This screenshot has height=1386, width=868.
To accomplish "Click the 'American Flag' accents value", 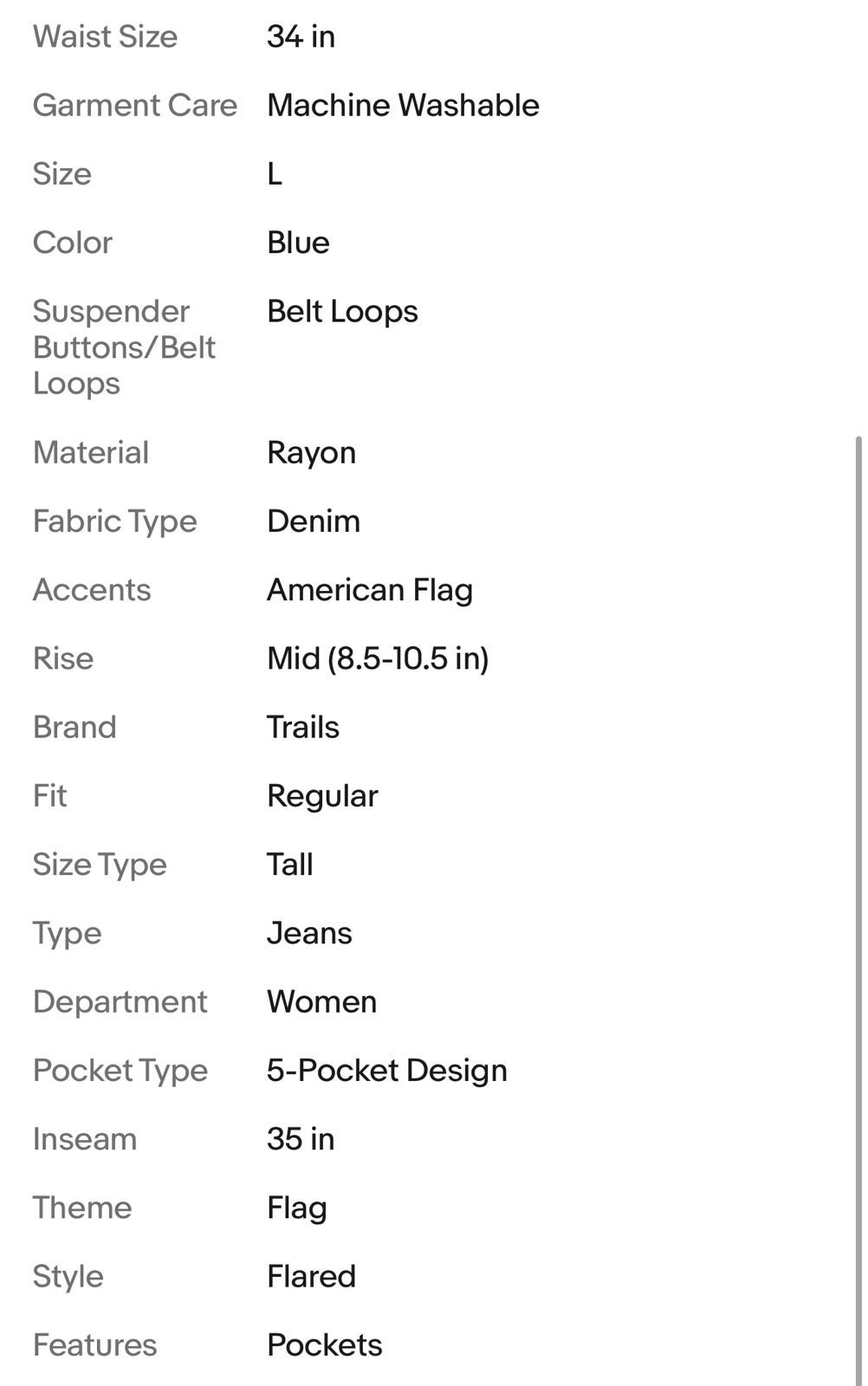I will [x=370, y=590].
